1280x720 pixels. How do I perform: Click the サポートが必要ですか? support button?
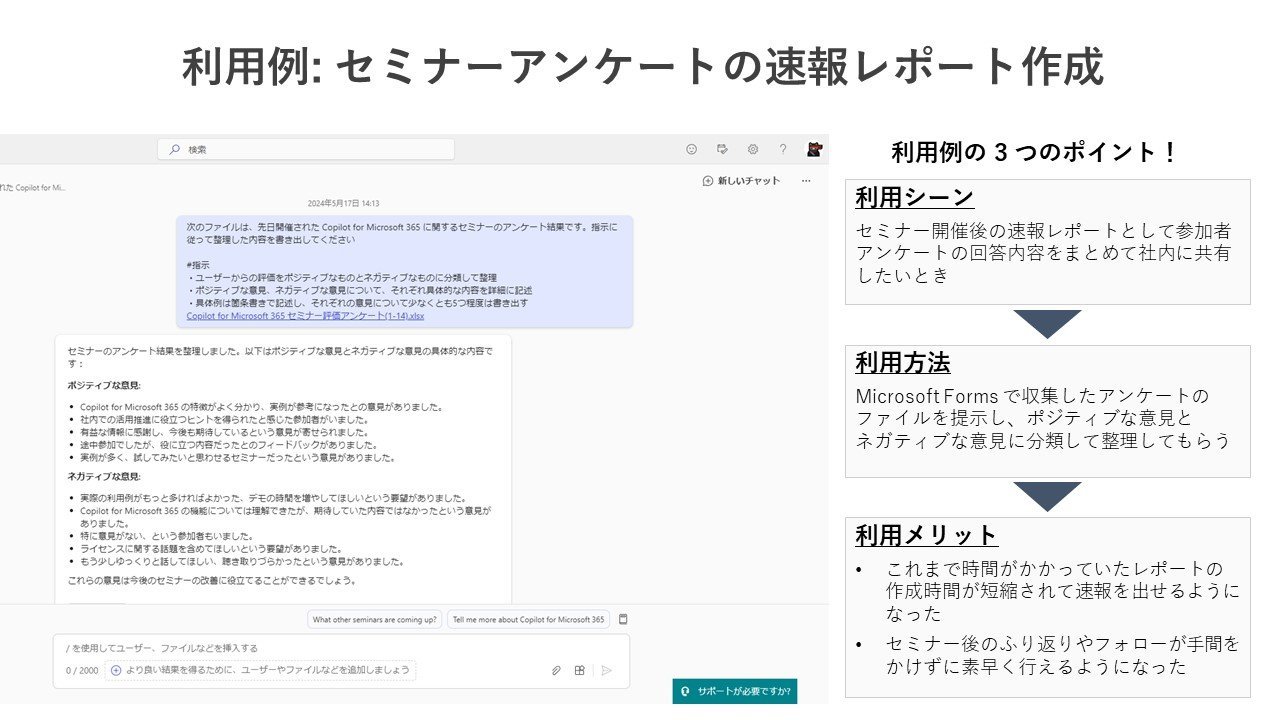[735, 691]
